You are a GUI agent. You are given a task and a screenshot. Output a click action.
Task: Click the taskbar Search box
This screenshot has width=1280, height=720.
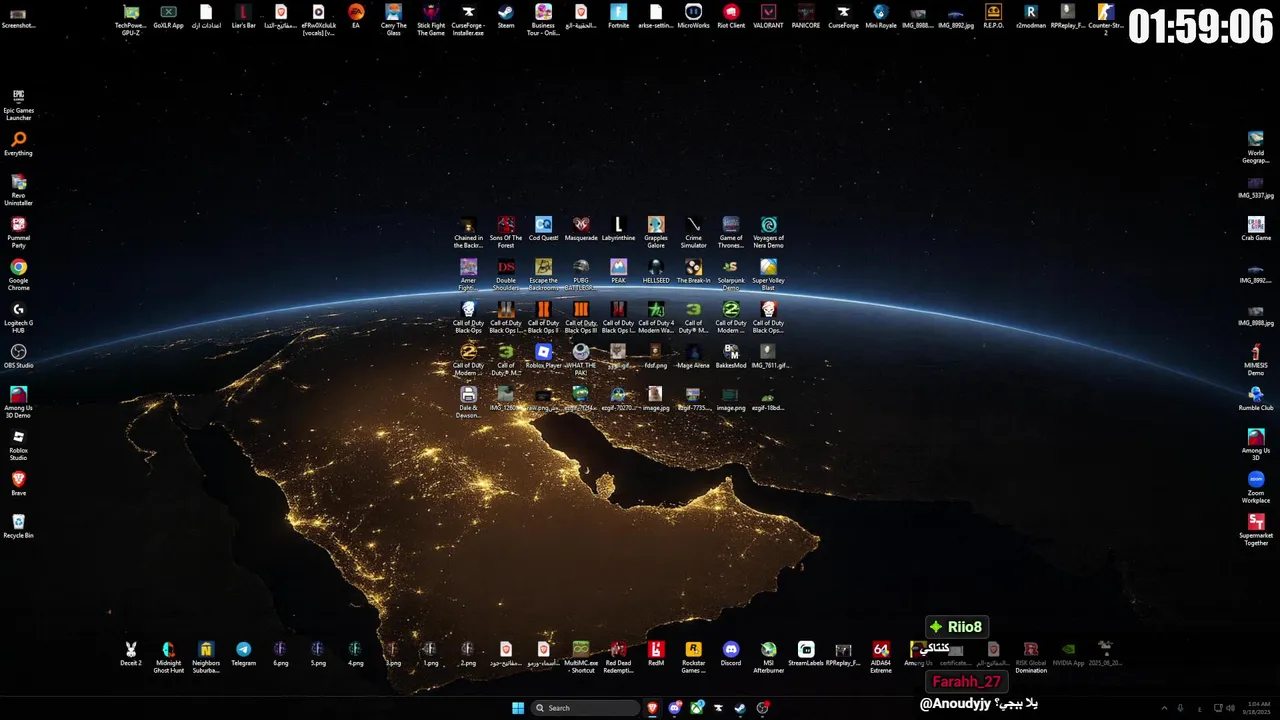[585, 708]
